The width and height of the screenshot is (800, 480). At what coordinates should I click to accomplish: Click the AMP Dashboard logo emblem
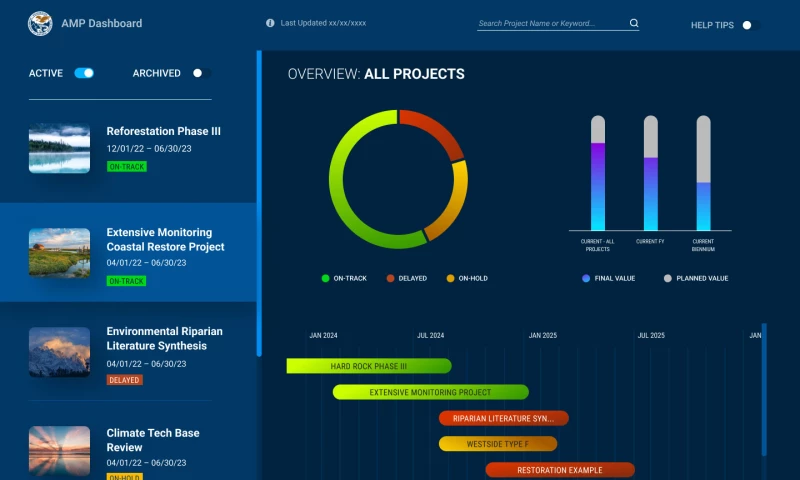click(40, 23)
